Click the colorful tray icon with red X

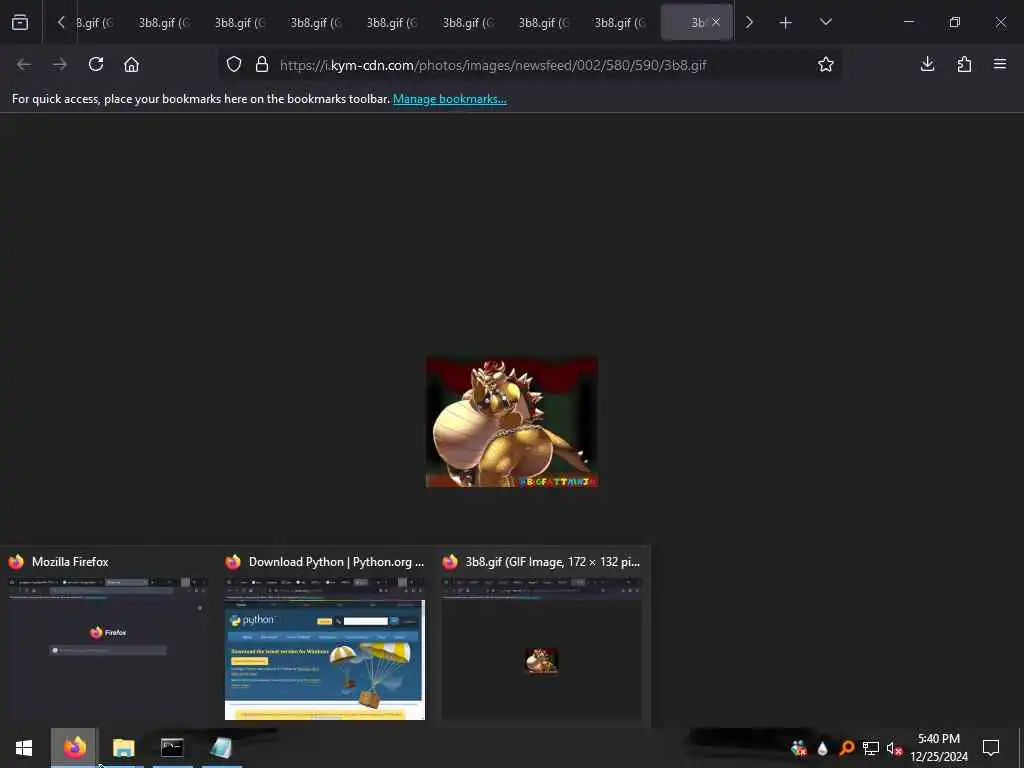tap(799, 748)
